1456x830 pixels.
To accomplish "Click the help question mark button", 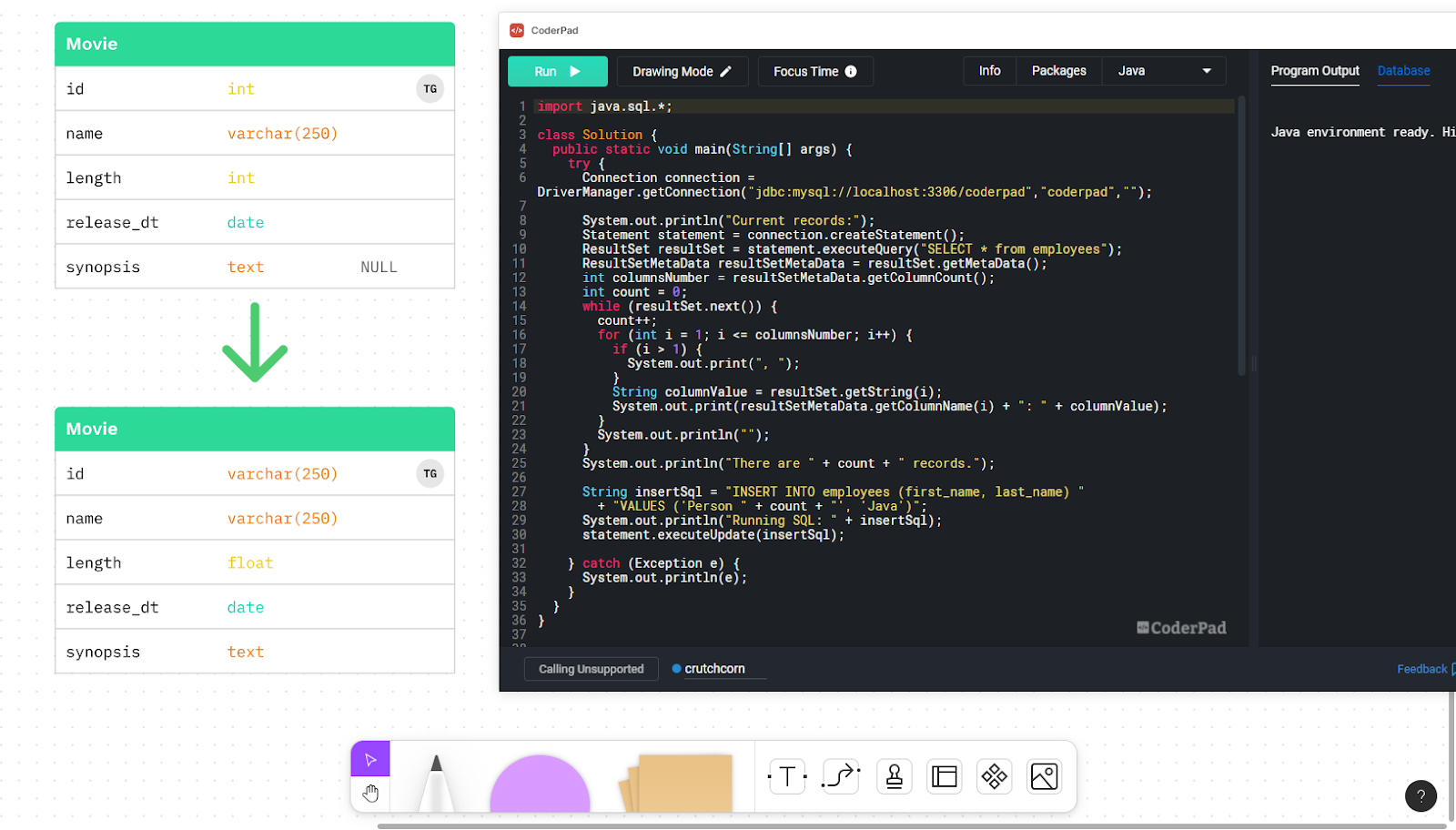I will pos(1420,796).
